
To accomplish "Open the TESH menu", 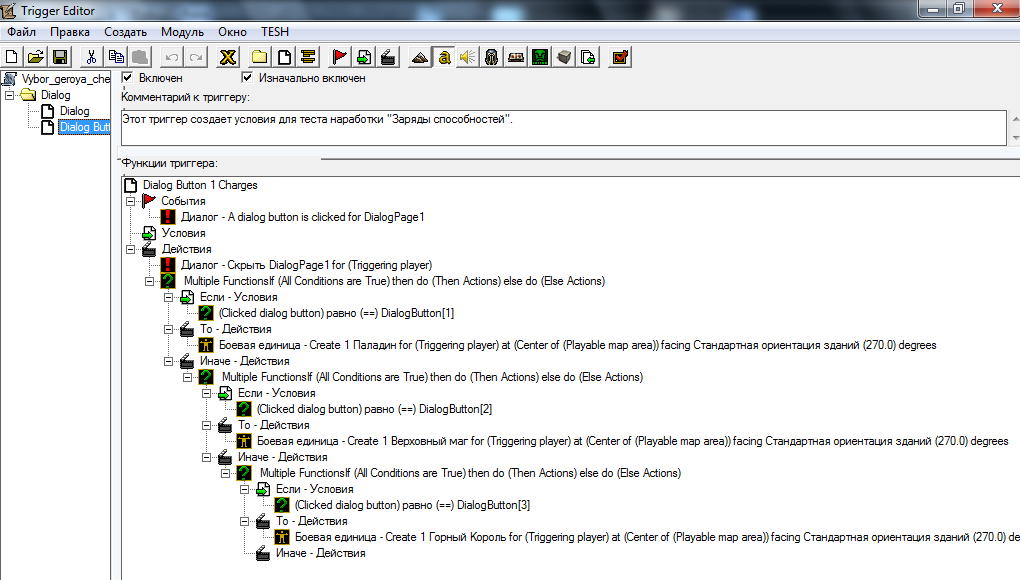I will [275, 32].
